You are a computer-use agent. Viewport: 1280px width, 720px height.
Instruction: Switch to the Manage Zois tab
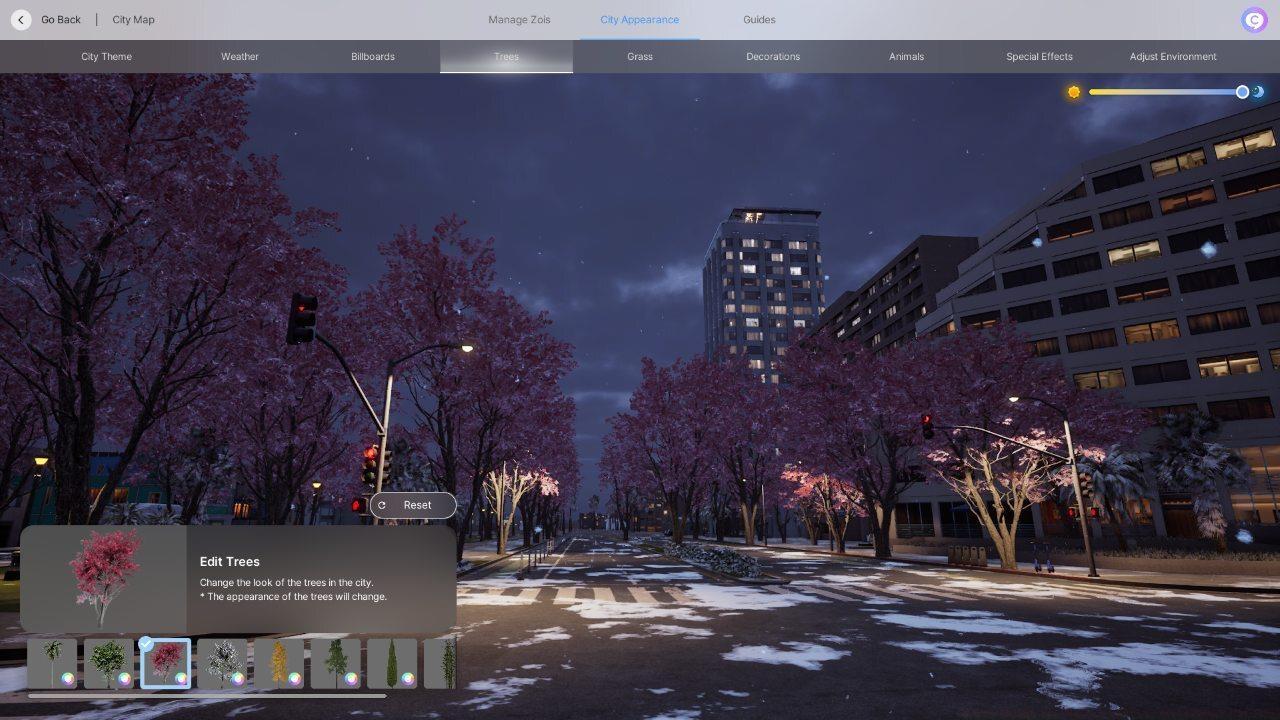click(x=519, y=19)
